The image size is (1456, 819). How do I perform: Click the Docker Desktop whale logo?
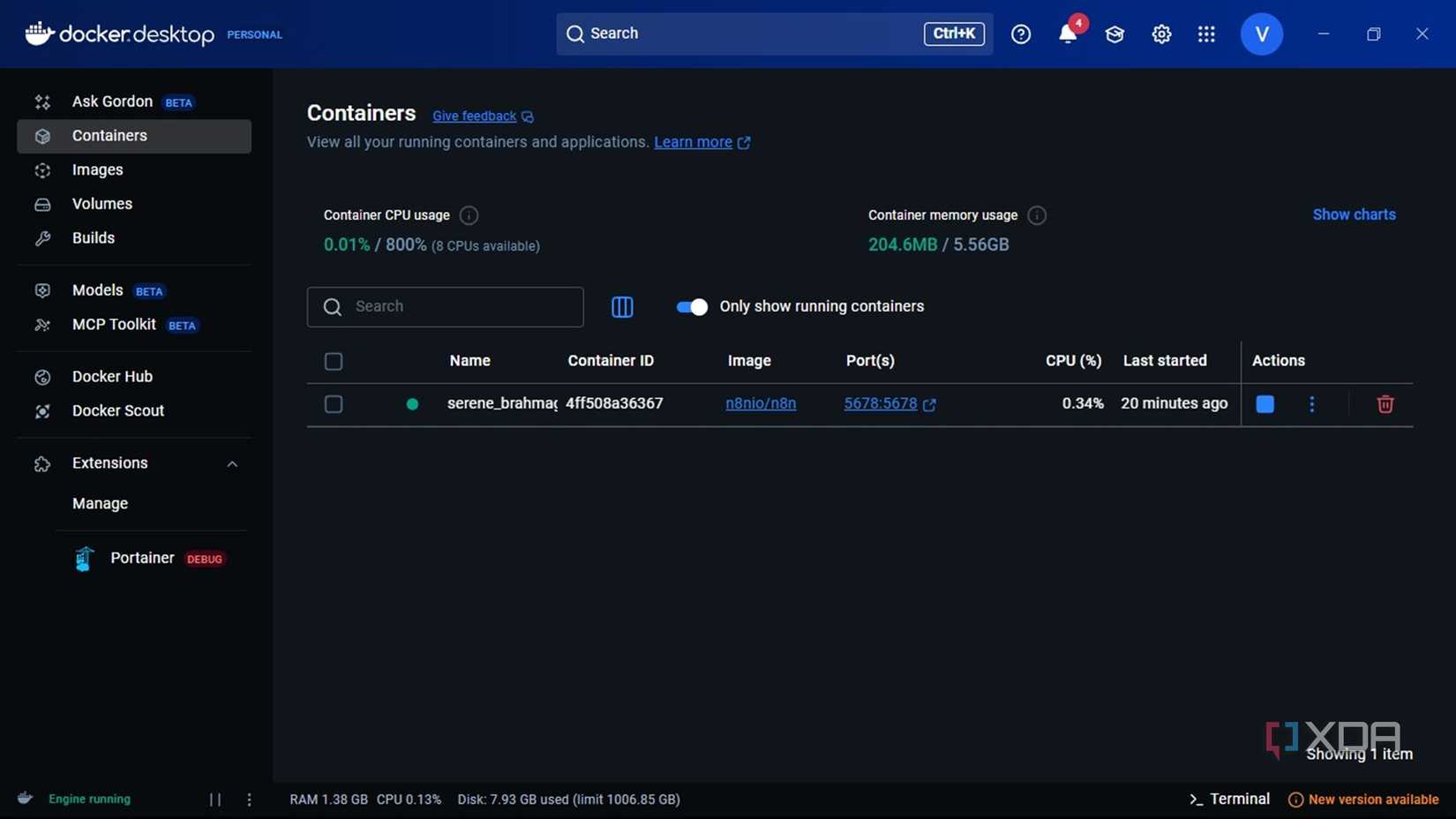click(x=40, y=34)
